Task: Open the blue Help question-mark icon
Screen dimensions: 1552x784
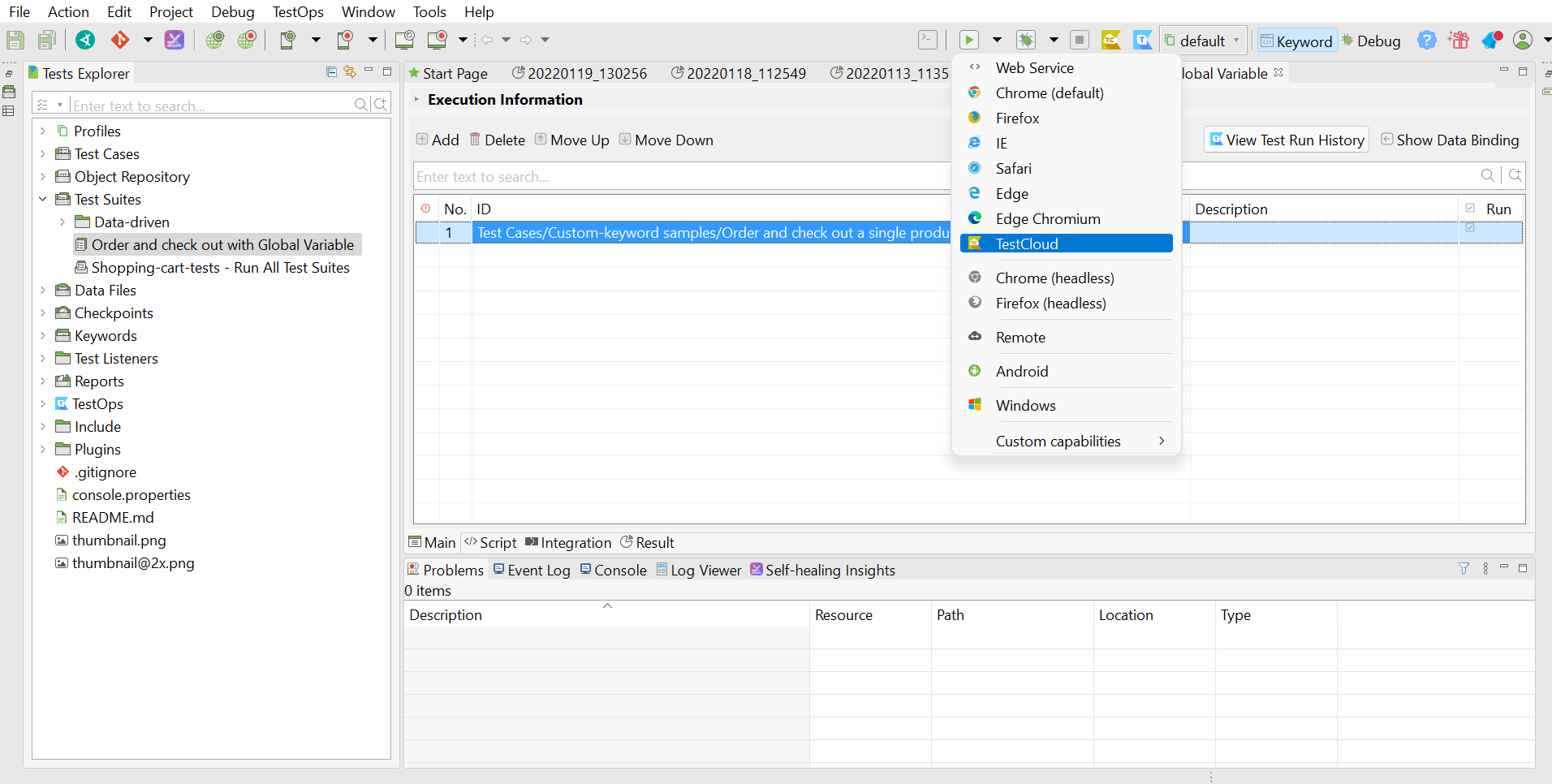Action: pos(1427,40)
